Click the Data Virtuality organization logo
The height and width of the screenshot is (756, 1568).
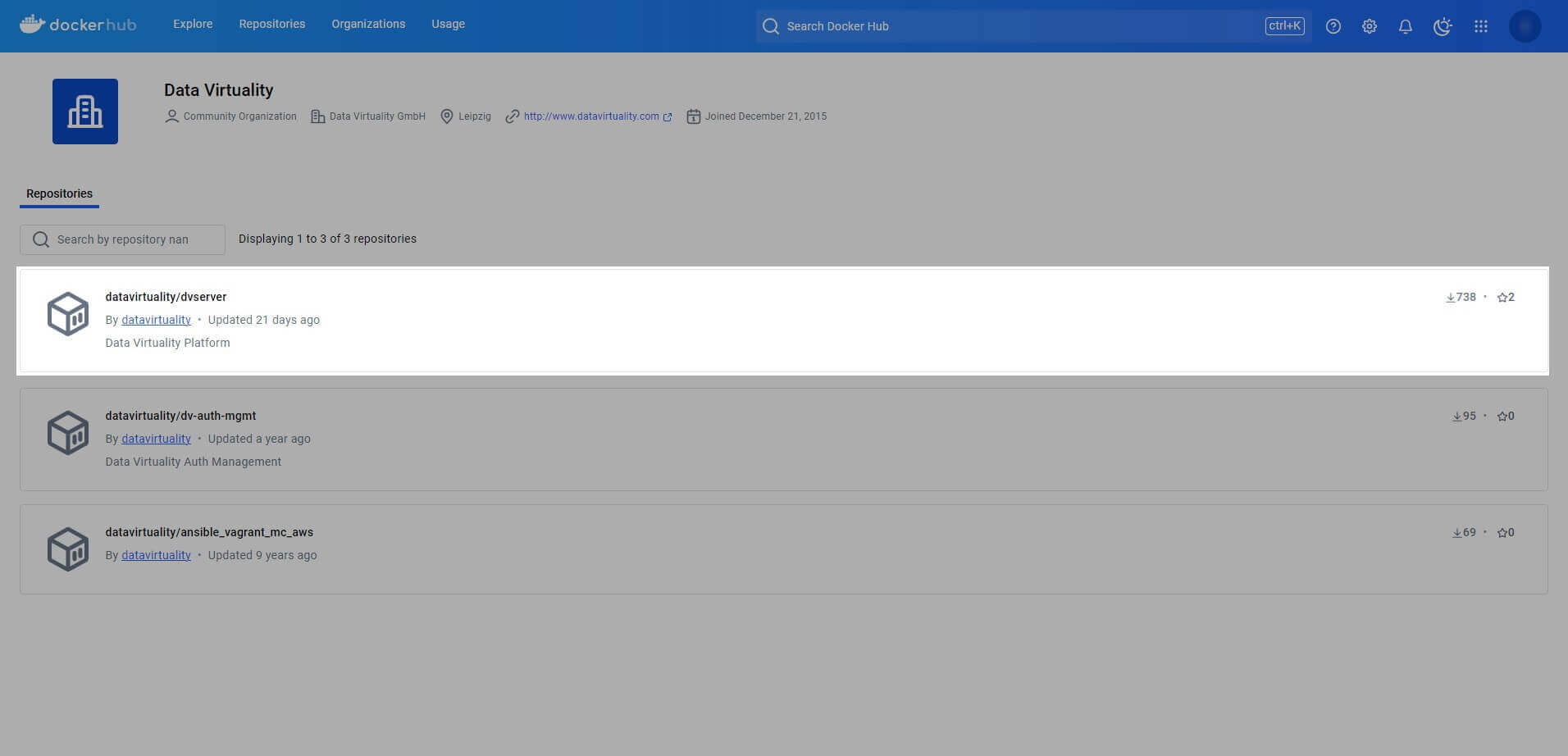pyautogui.click(x=85, y=112)
